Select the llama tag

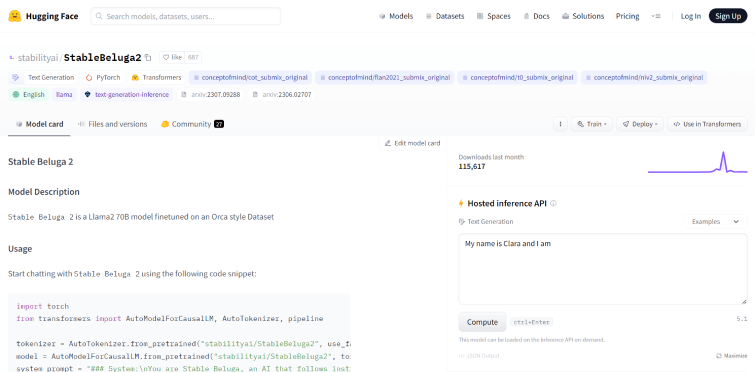[64, 94]
